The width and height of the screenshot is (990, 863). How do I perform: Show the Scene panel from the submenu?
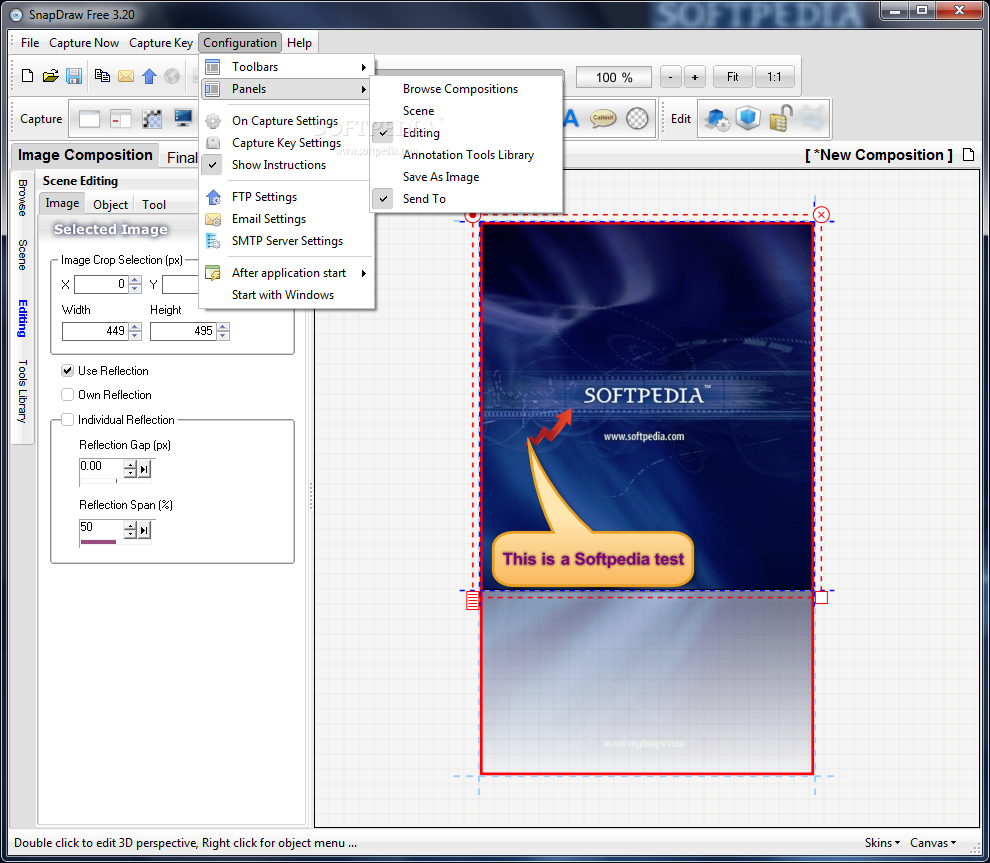click(466, 111)
